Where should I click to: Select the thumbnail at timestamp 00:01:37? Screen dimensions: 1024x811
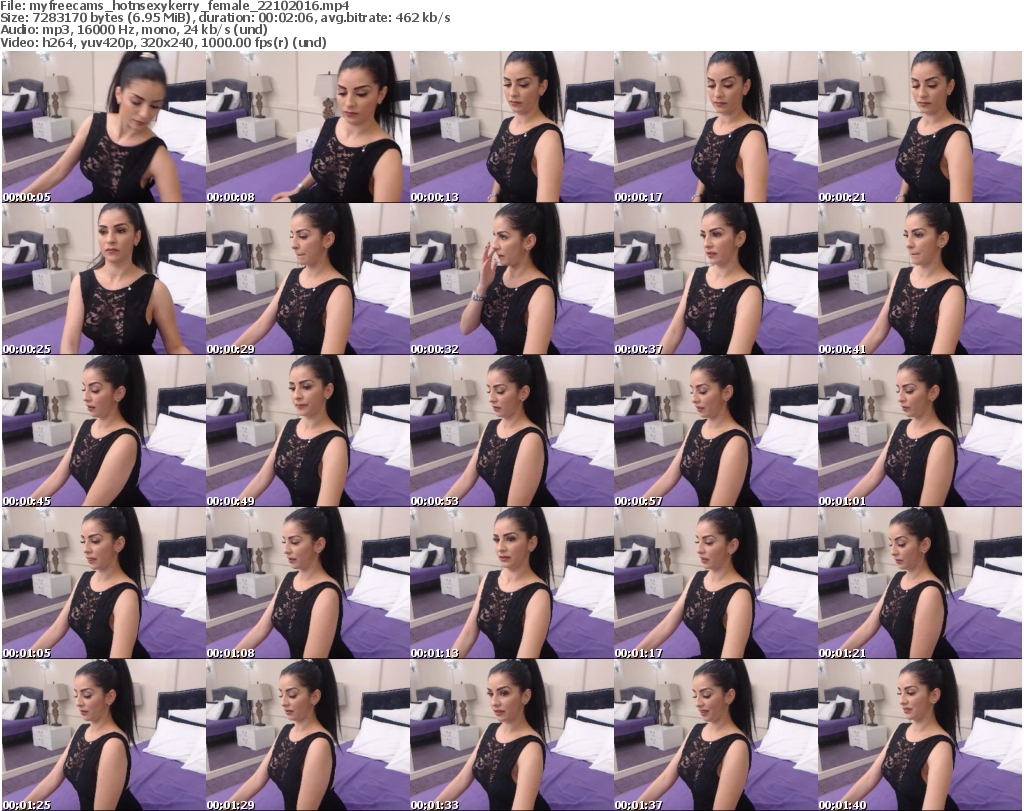coord(715,735)
